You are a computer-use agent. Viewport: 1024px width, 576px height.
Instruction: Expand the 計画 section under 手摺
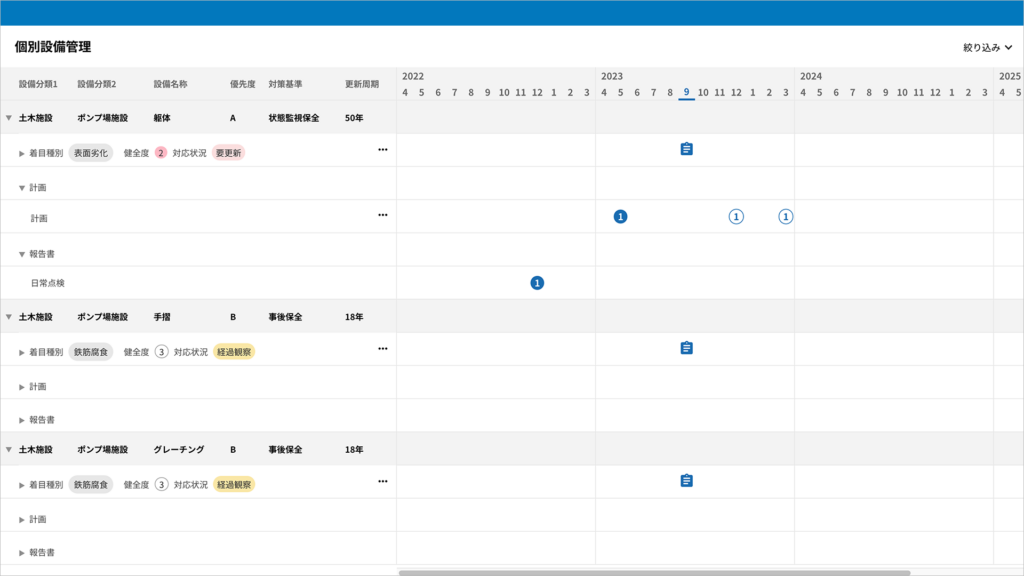(x=22, y=387)
